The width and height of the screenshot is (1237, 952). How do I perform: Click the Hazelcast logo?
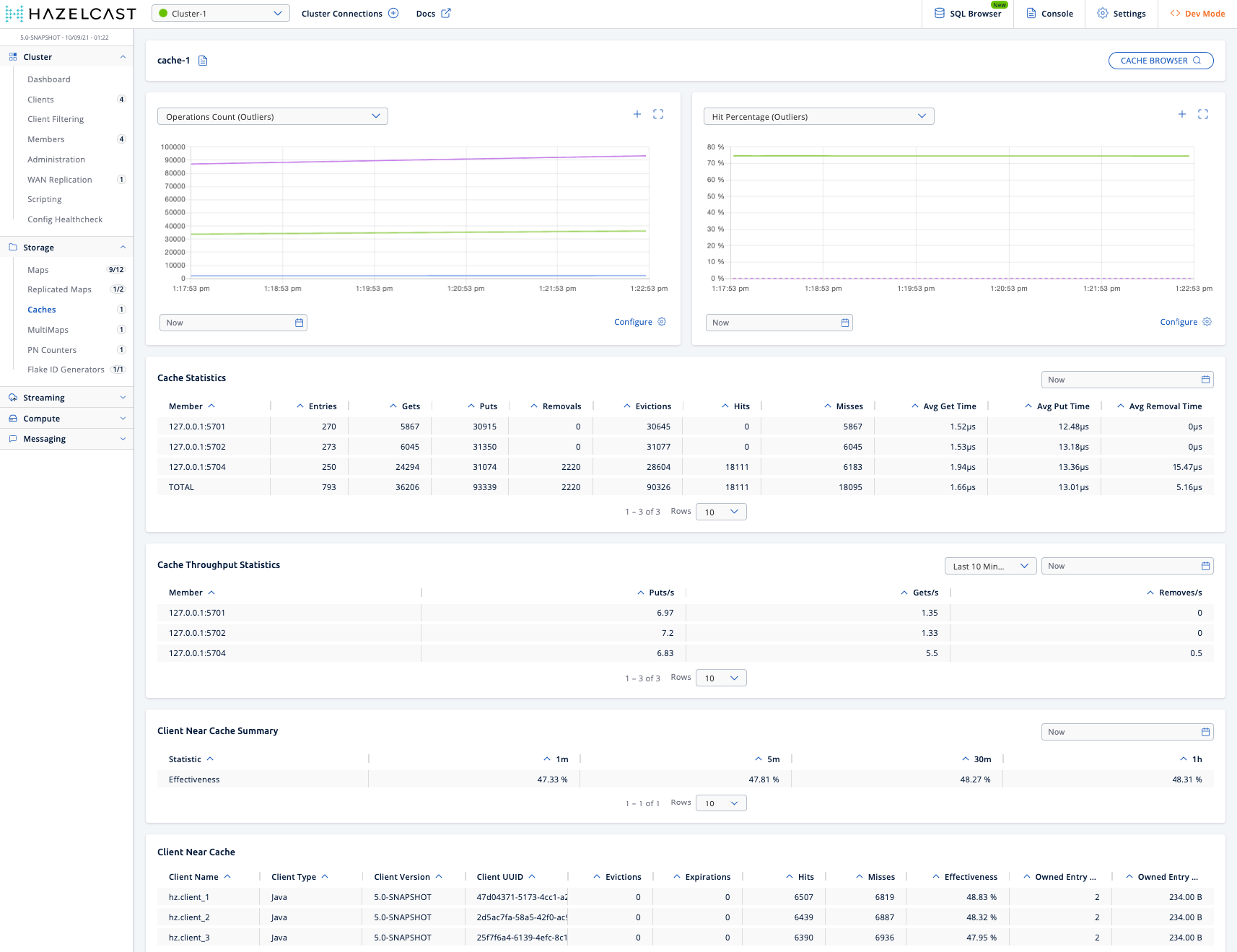[70, 13]
